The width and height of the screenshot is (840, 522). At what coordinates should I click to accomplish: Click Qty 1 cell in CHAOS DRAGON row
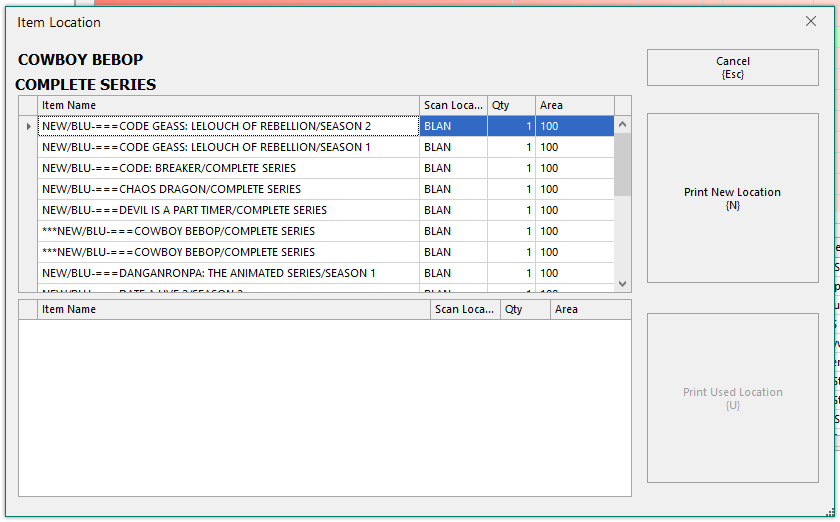511,189
